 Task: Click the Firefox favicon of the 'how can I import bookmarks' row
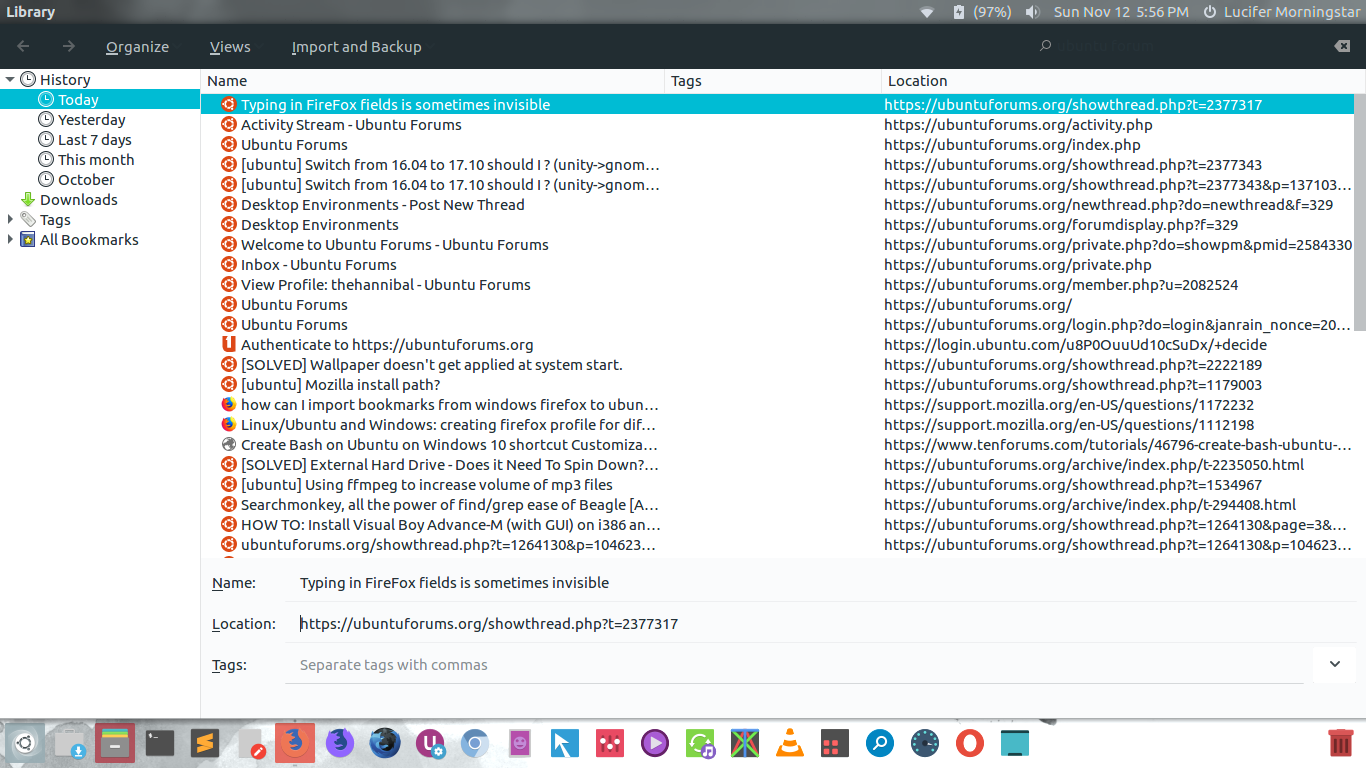tap(229, 405)
